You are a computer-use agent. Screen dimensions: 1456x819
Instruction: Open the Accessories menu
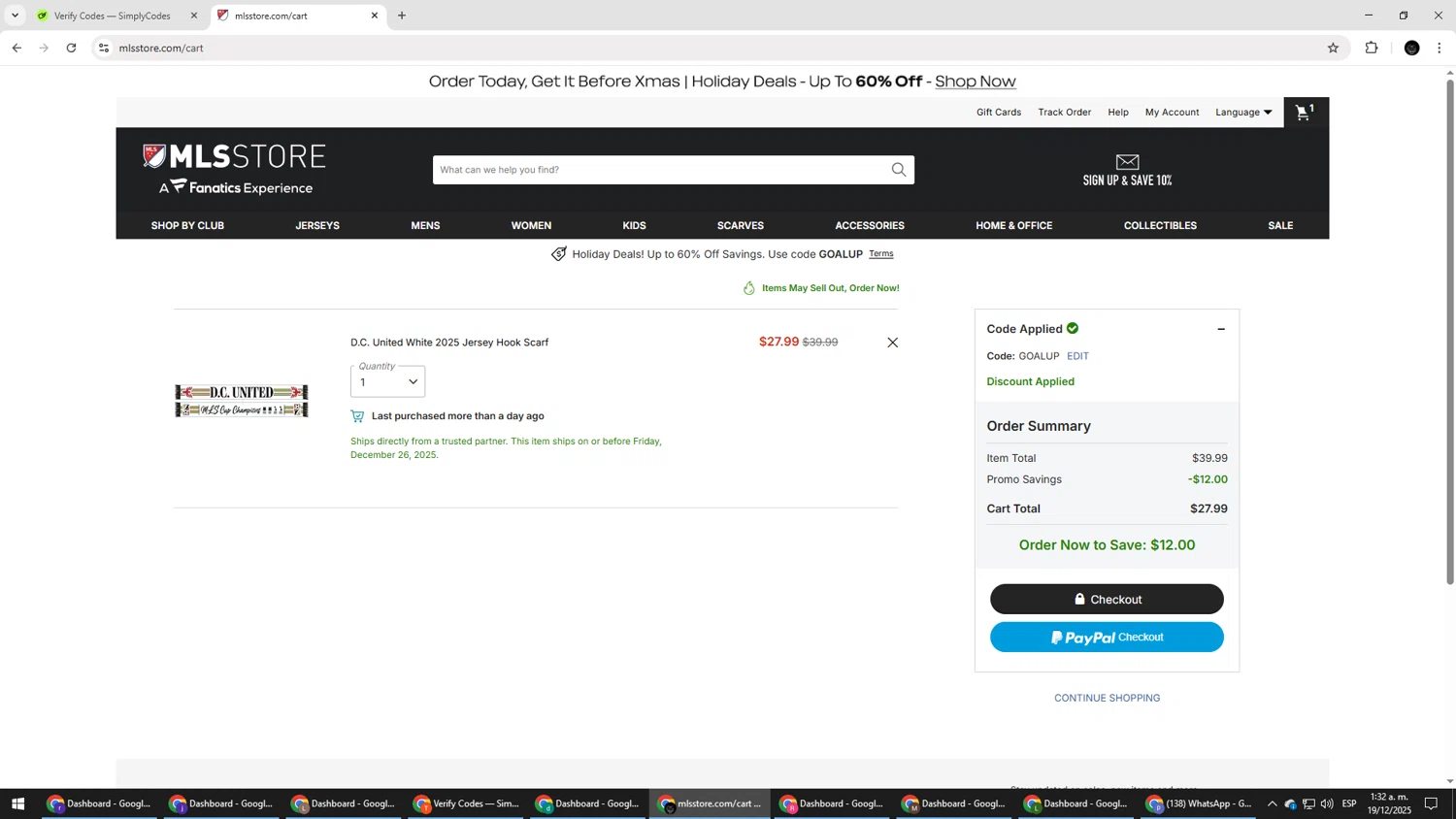point(870,226)
